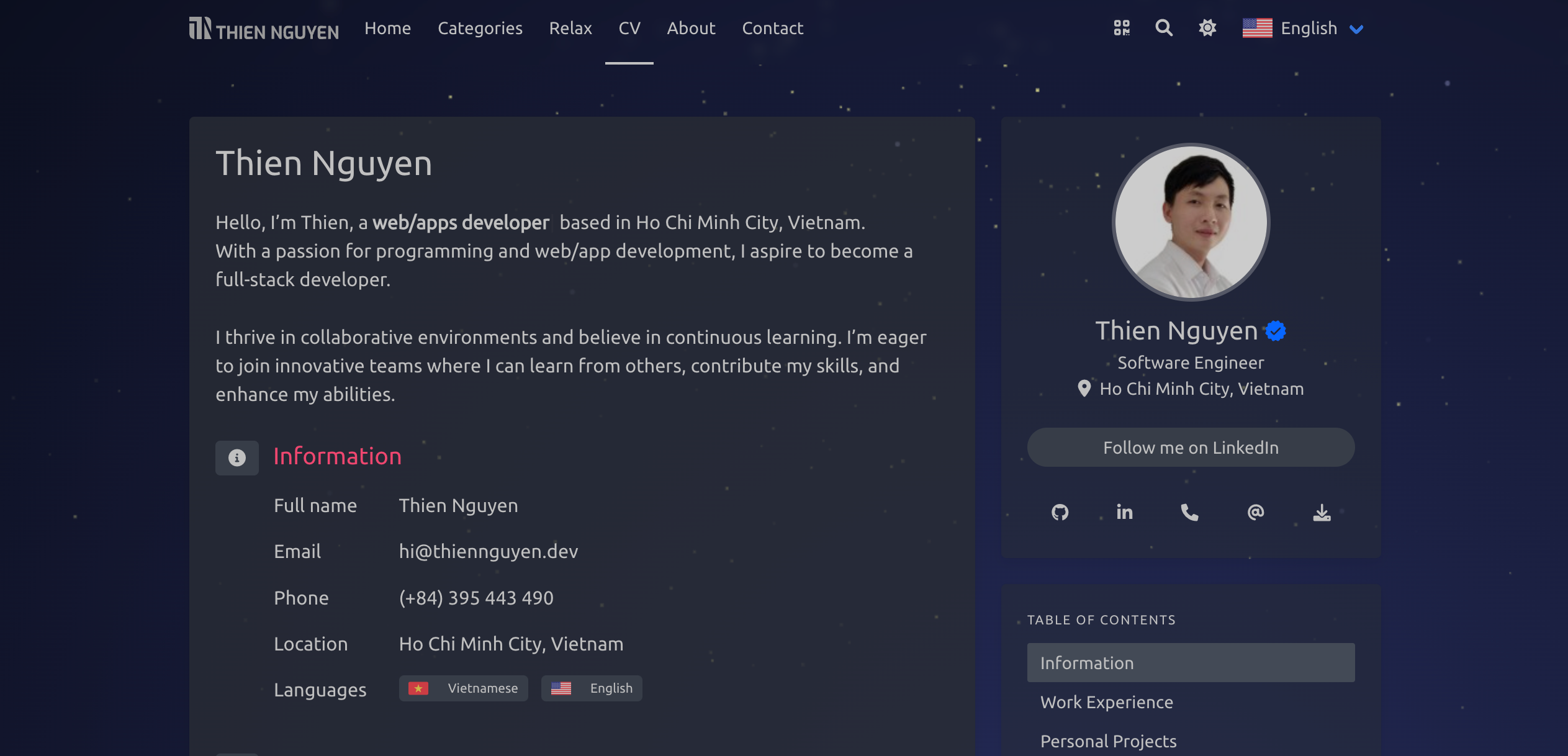
Task: Jump to Work Experience in contents
Action: (x=1107, y=702)
